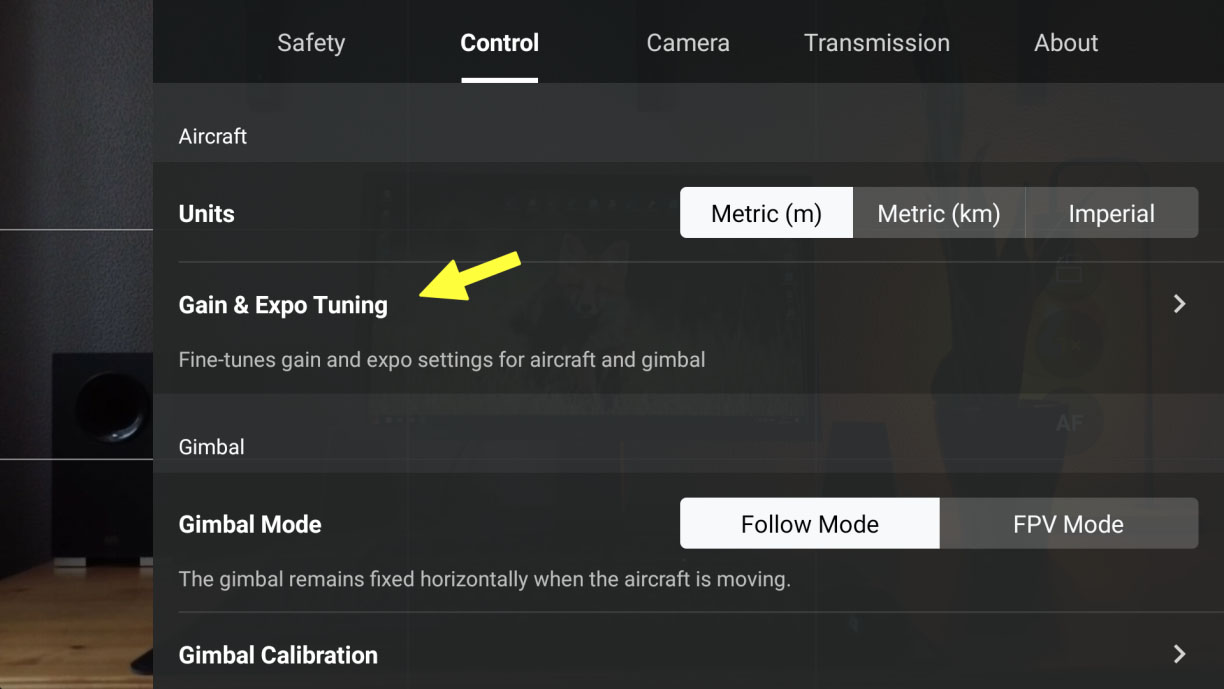Screen dimensions: 1224x689
Task: Switch units to Imperial
Action: click(1111, 213)
